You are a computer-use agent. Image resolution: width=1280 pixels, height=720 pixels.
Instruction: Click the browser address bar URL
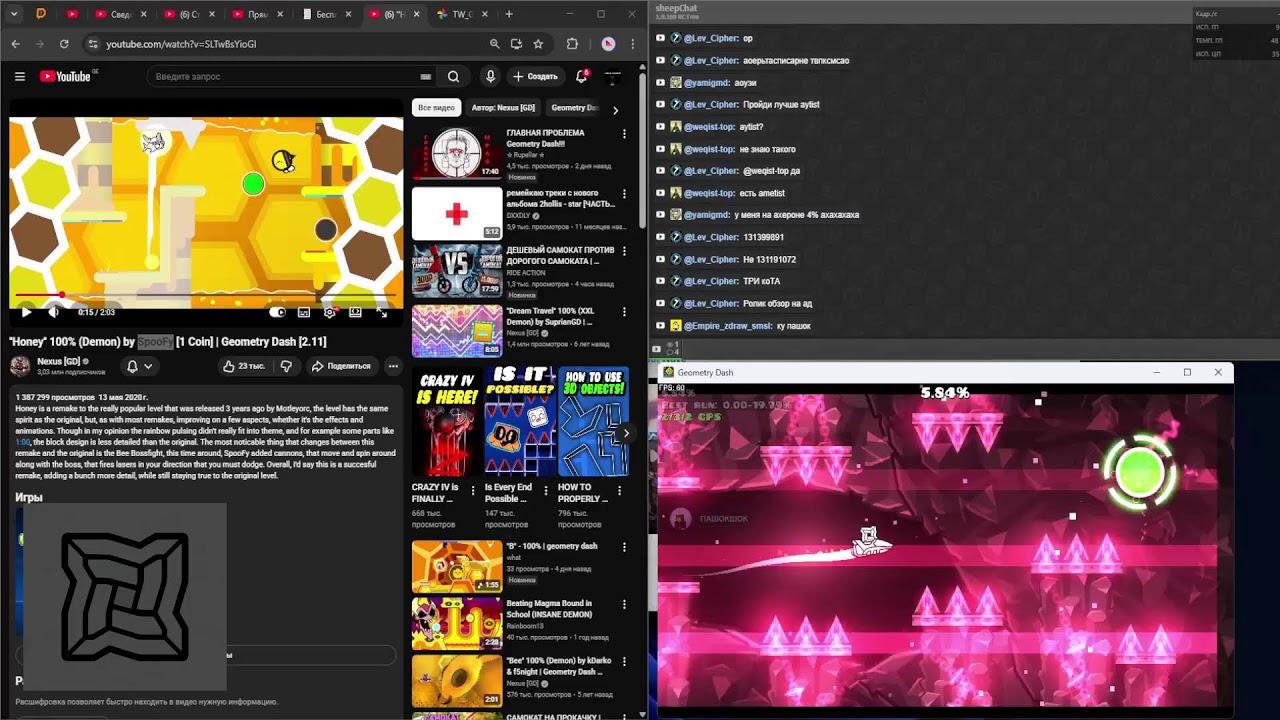181,44
